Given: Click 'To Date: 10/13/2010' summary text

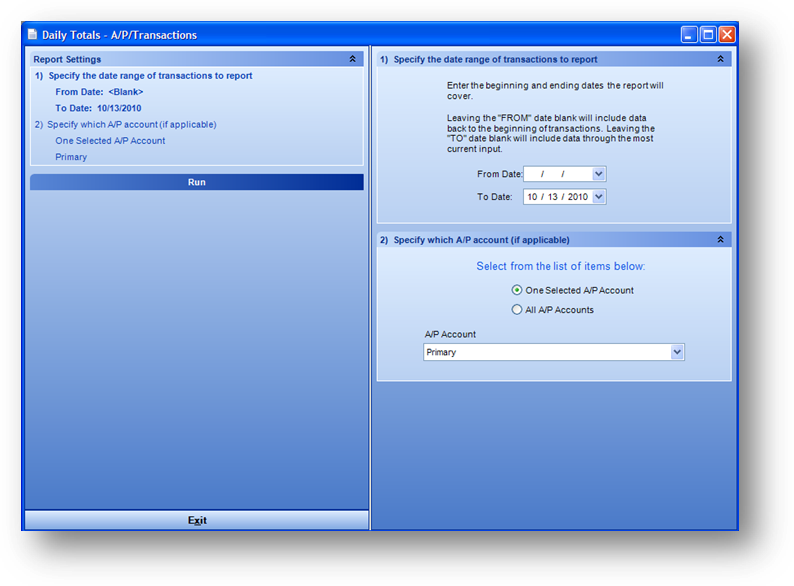Looking at the screenshot, I should [98, 108].
